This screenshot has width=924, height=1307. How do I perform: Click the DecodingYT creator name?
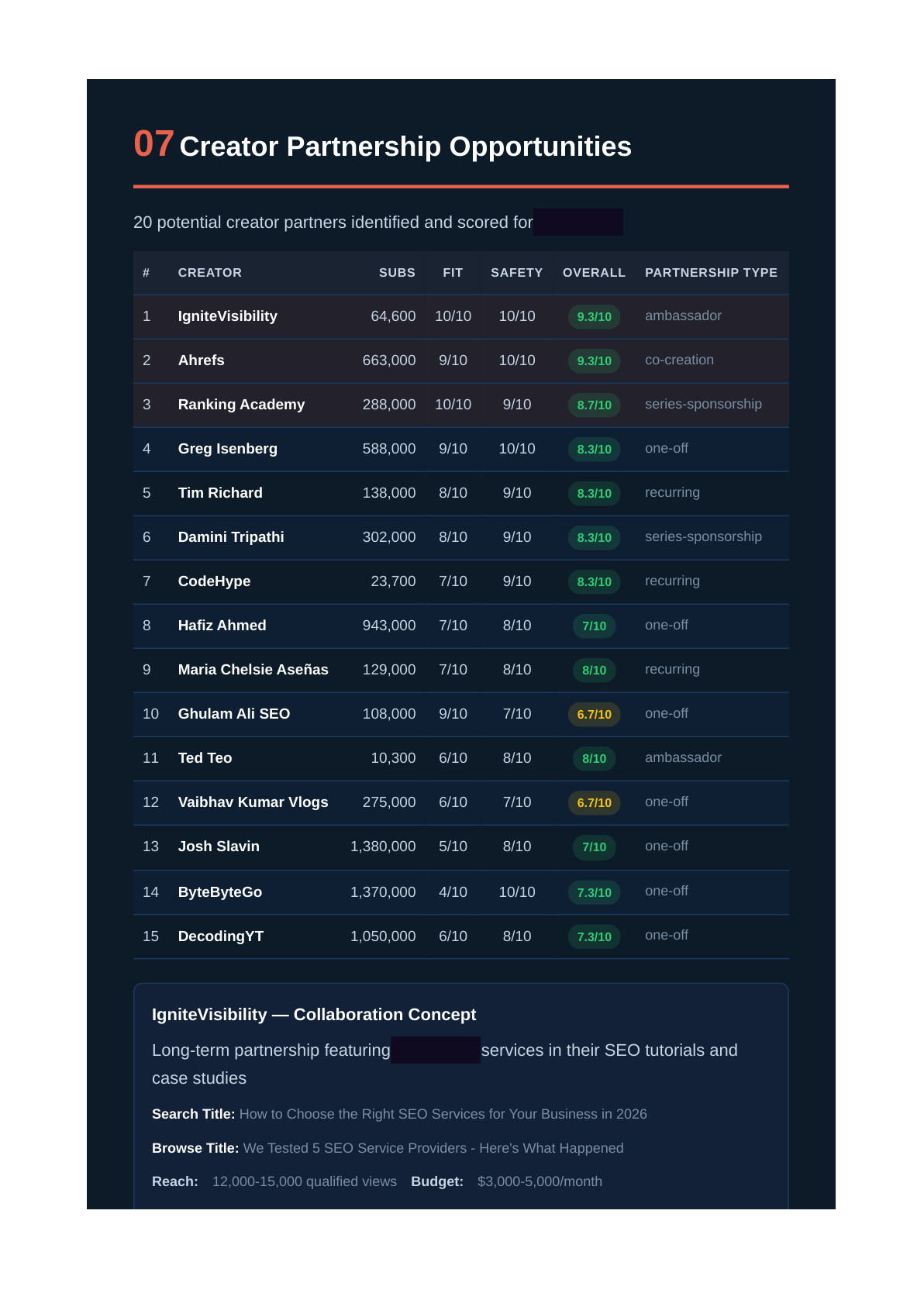point(220,936)
